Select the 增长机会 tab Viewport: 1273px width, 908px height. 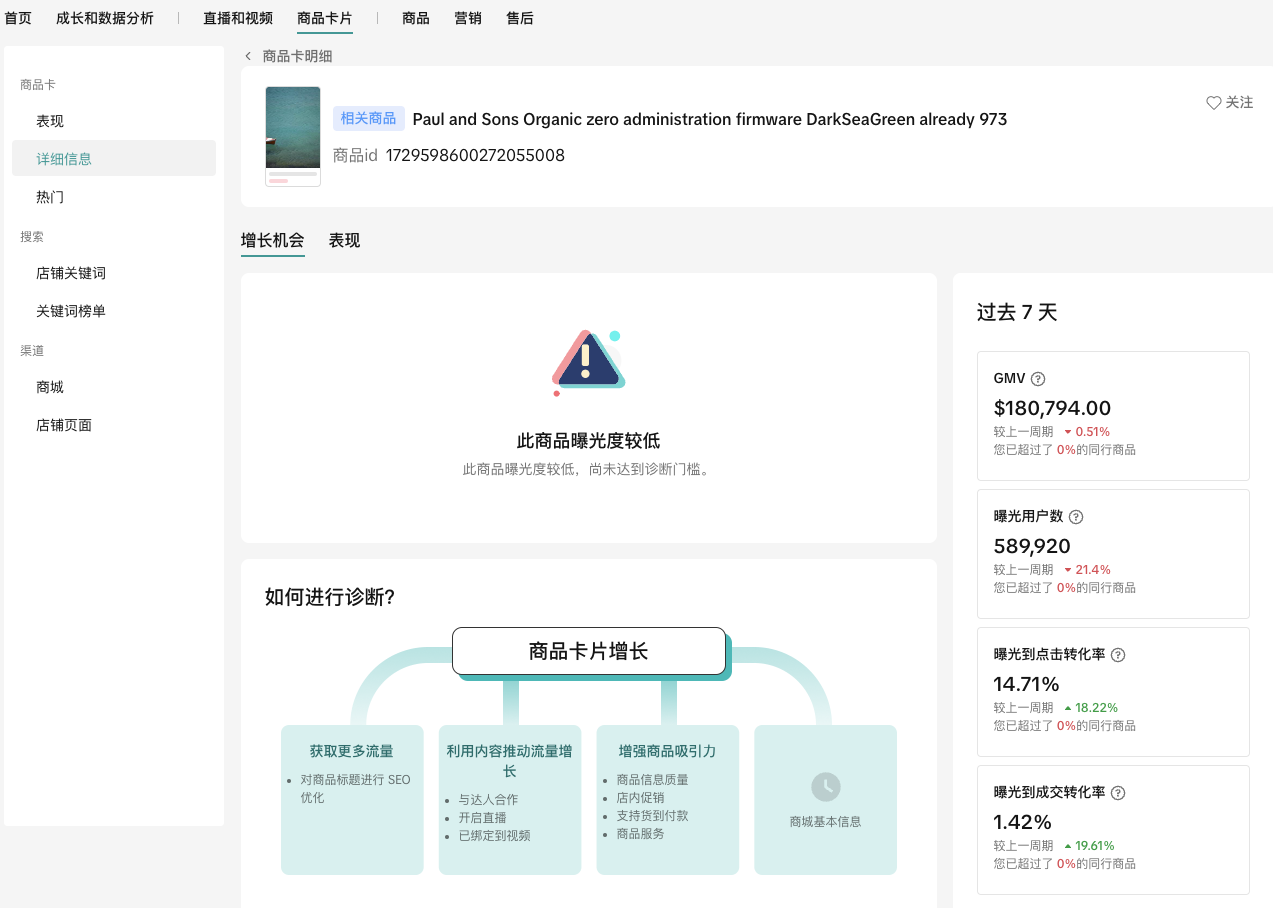tap(272, 241)
